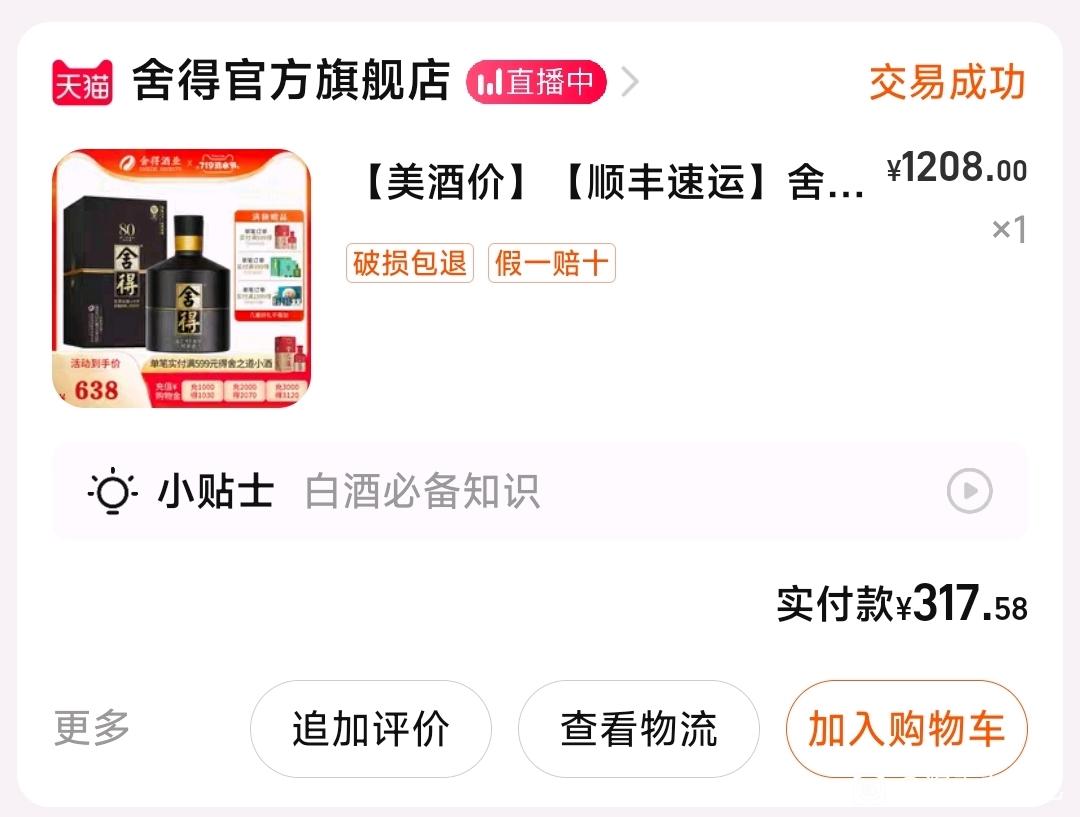The width and height of the screenshot is (1080, 817).
Task: Open the 舍得官方旗舰店 store page
Action: pyautogui.click(x=291, y=81)
